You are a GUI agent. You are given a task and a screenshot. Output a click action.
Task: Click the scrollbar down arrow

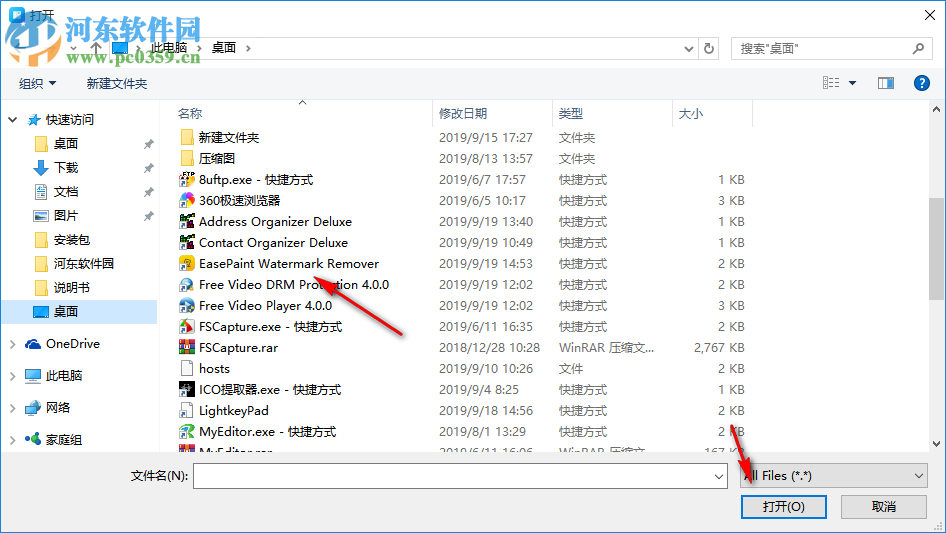coord(936,444)
